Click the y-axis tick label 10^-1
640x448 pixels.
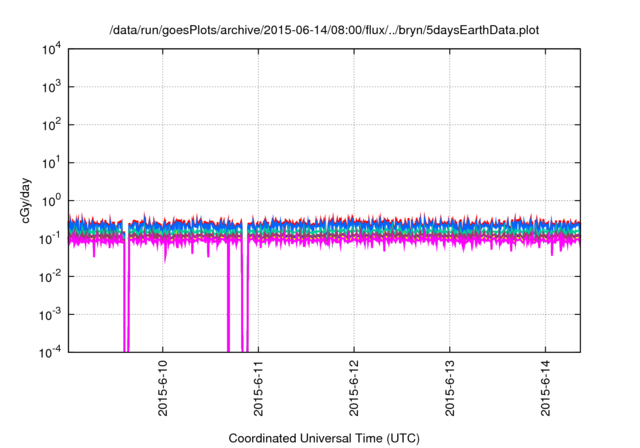pyautogui.click(x=50, y=239)
